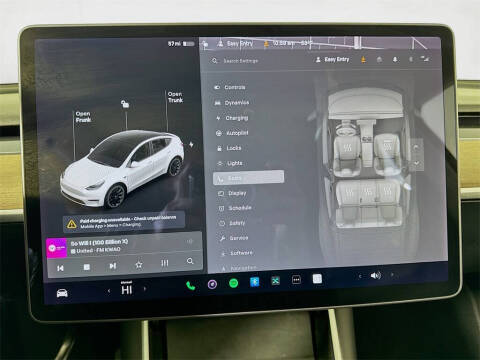The width and height of the screenshot is (480, 360).
Task: Open the paid charging unavailable warning
Action: [x=124, y=222]
